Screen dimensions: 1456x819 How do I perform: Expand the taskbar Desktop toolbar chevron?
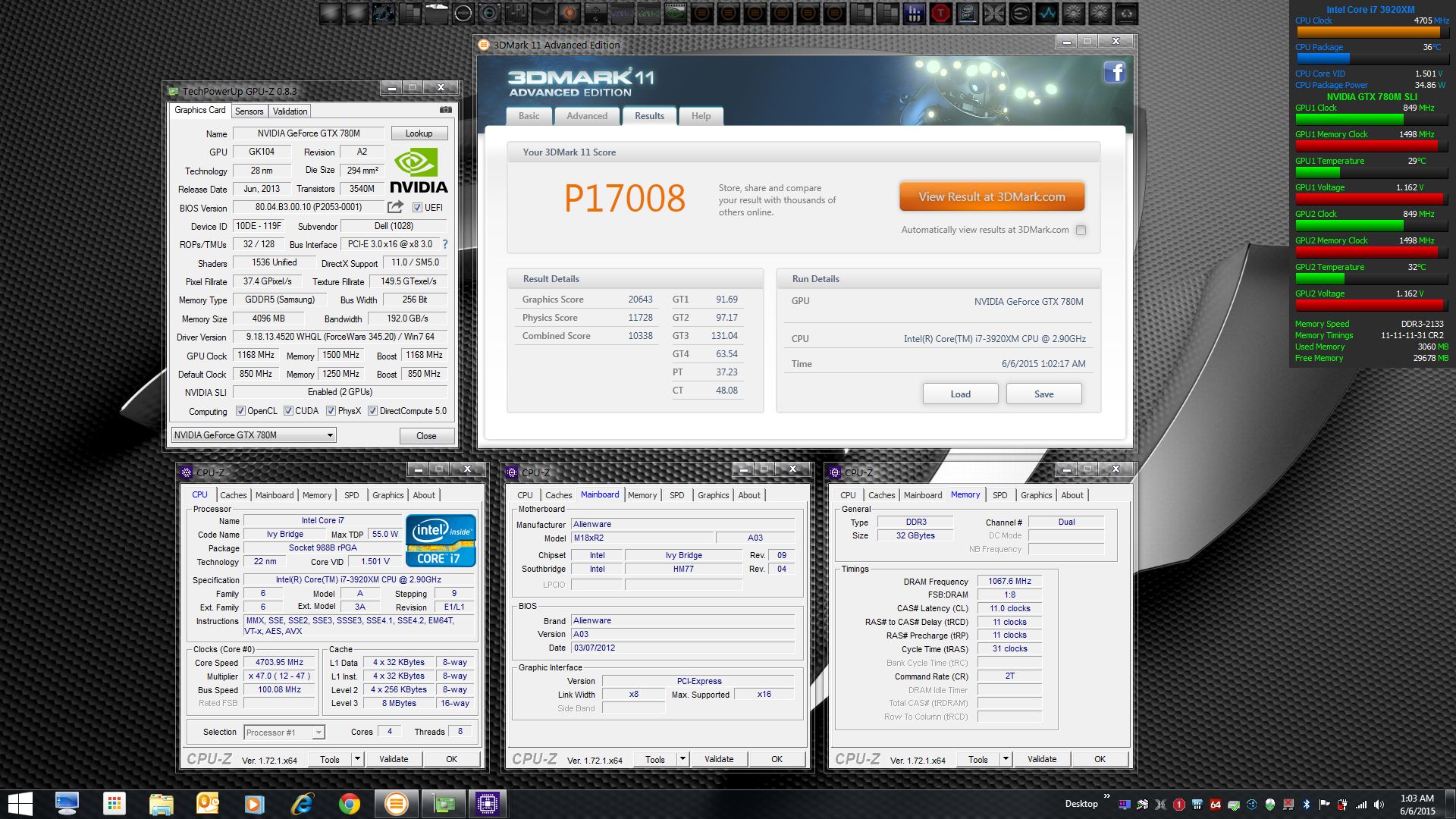tap(1106, 795)
